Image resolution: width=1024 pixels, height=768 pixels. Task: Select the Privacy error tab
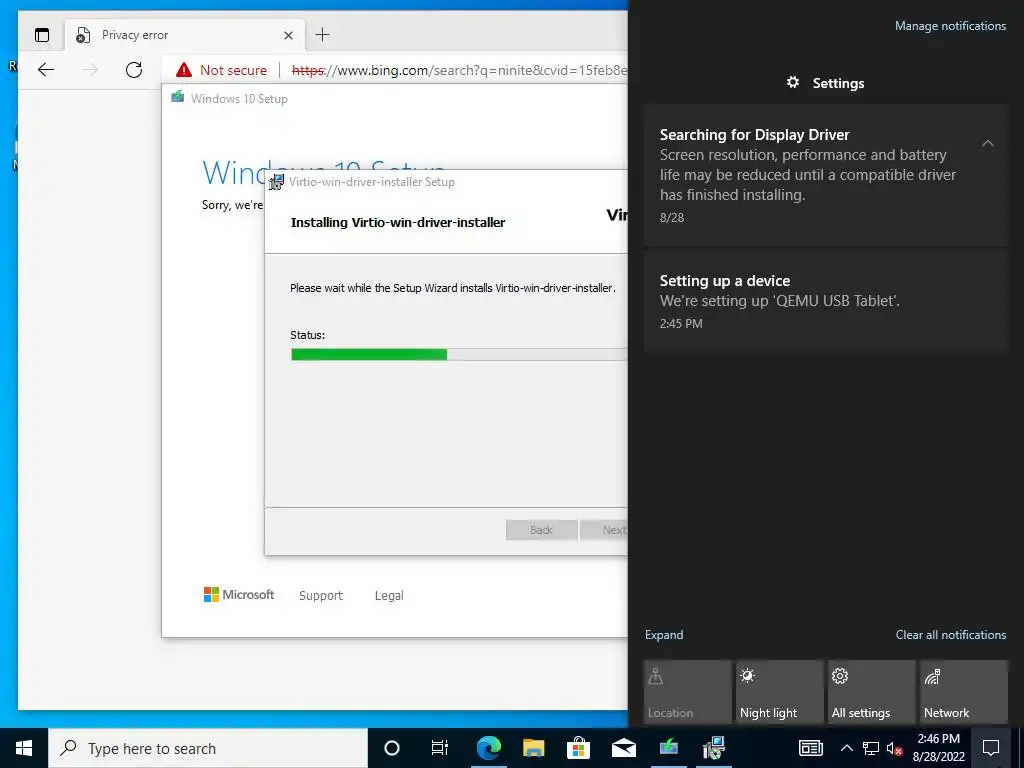[x=185, y=35]
